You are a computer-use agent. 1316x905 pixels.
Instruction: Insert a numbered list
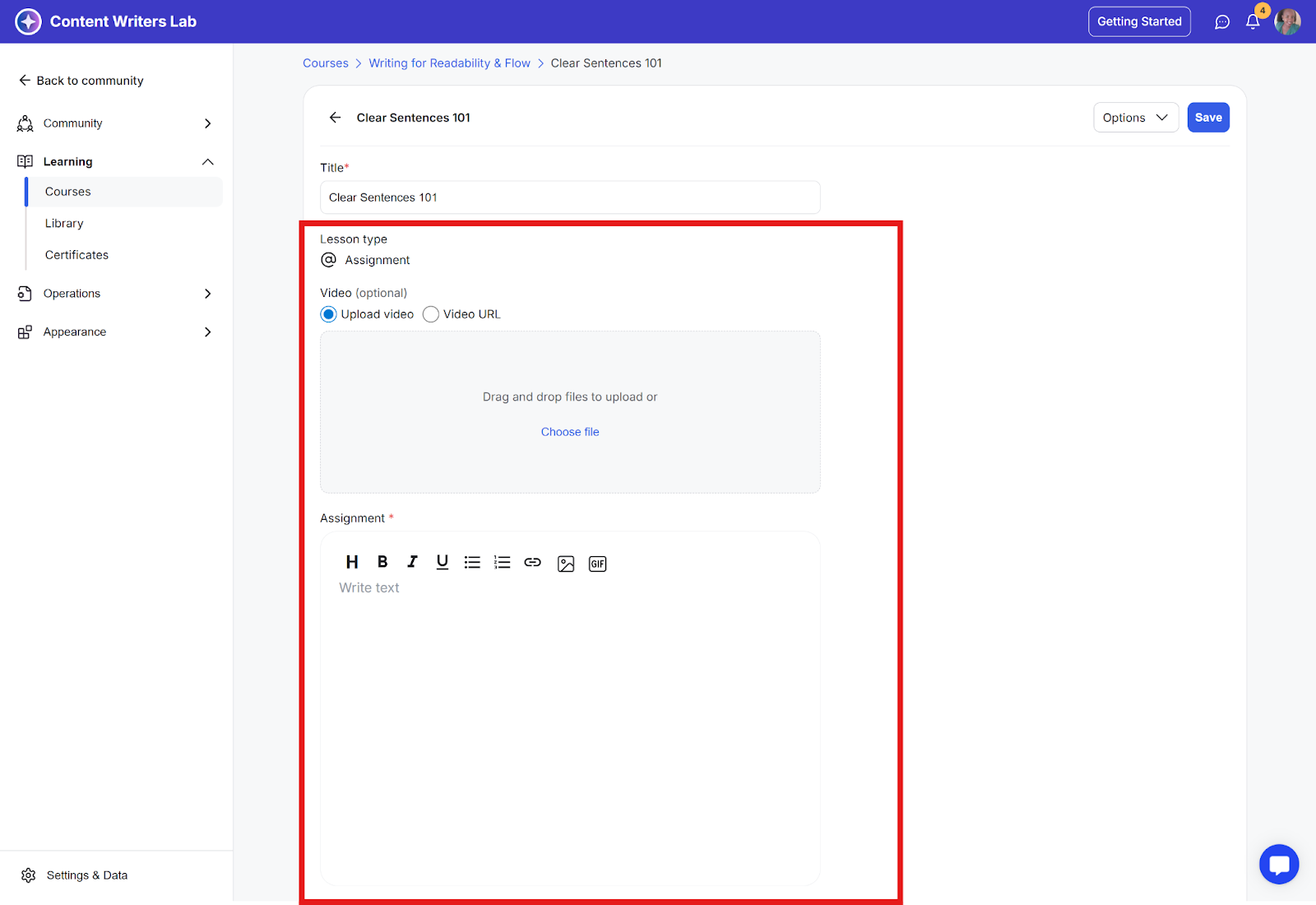coord(503,563)
